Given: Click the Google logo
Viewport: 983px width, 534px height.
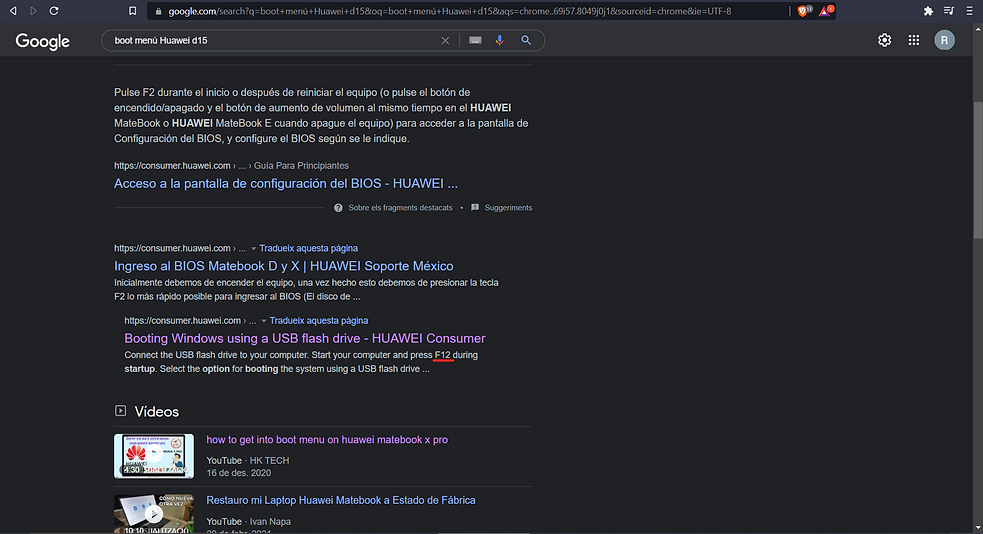Looking at the screenshot, I should click(x=43, y=41).
